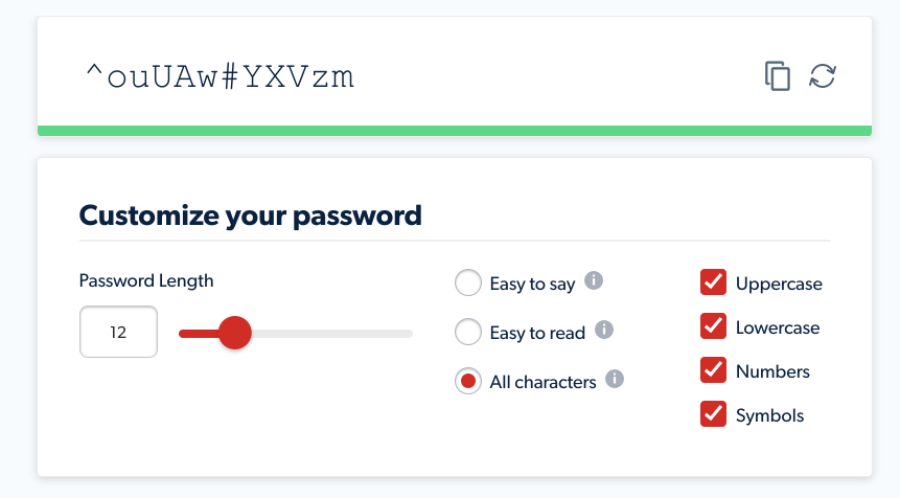Focus the Password Length number field

118,332
